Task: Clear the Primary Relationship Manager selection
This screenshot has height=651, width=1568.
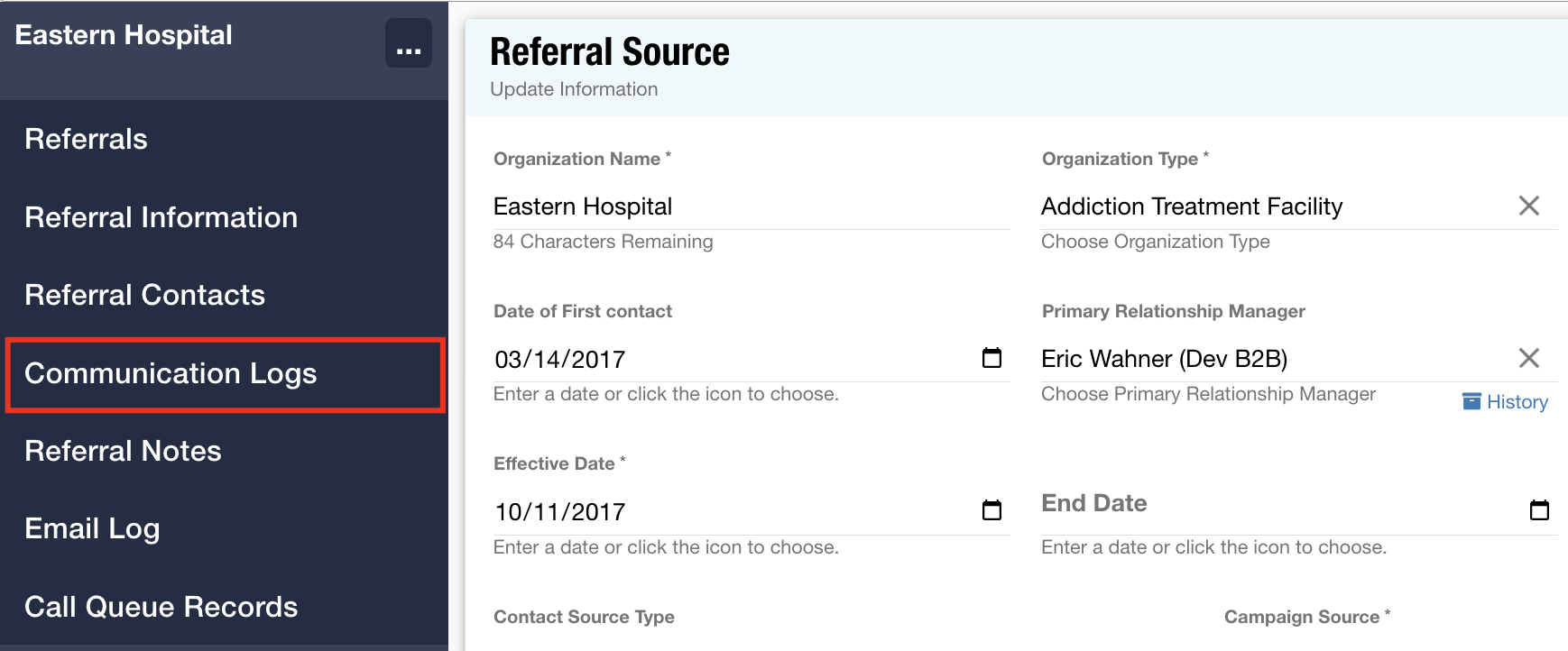Action: [x=1529, y=358]
